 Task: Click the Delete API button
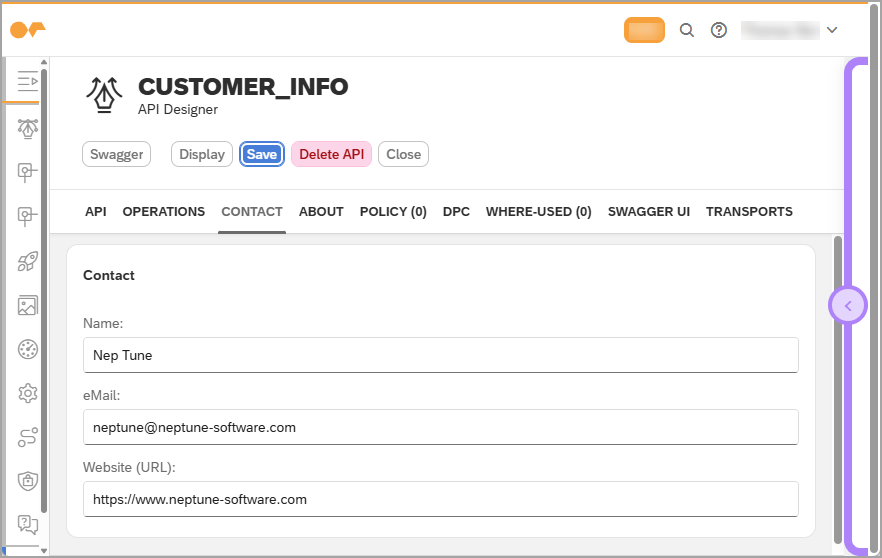click(331, 154)
